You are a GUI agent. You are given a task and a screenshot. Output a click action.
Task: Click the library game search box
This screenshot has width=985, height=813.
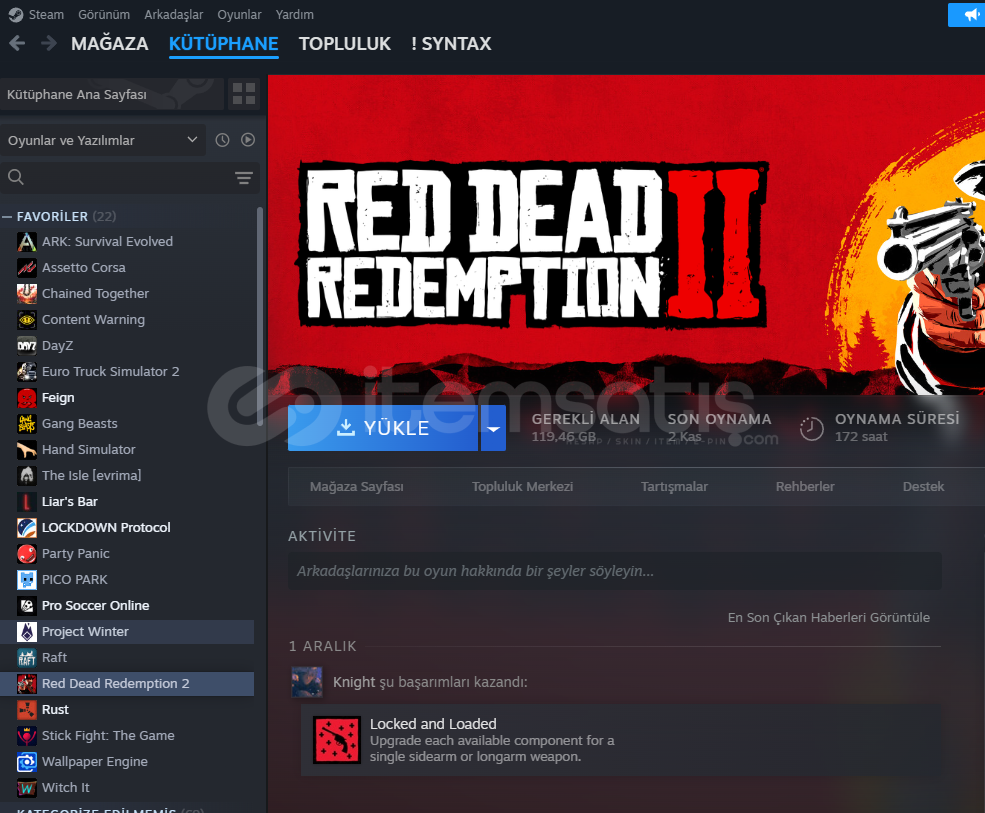(120, 178)
